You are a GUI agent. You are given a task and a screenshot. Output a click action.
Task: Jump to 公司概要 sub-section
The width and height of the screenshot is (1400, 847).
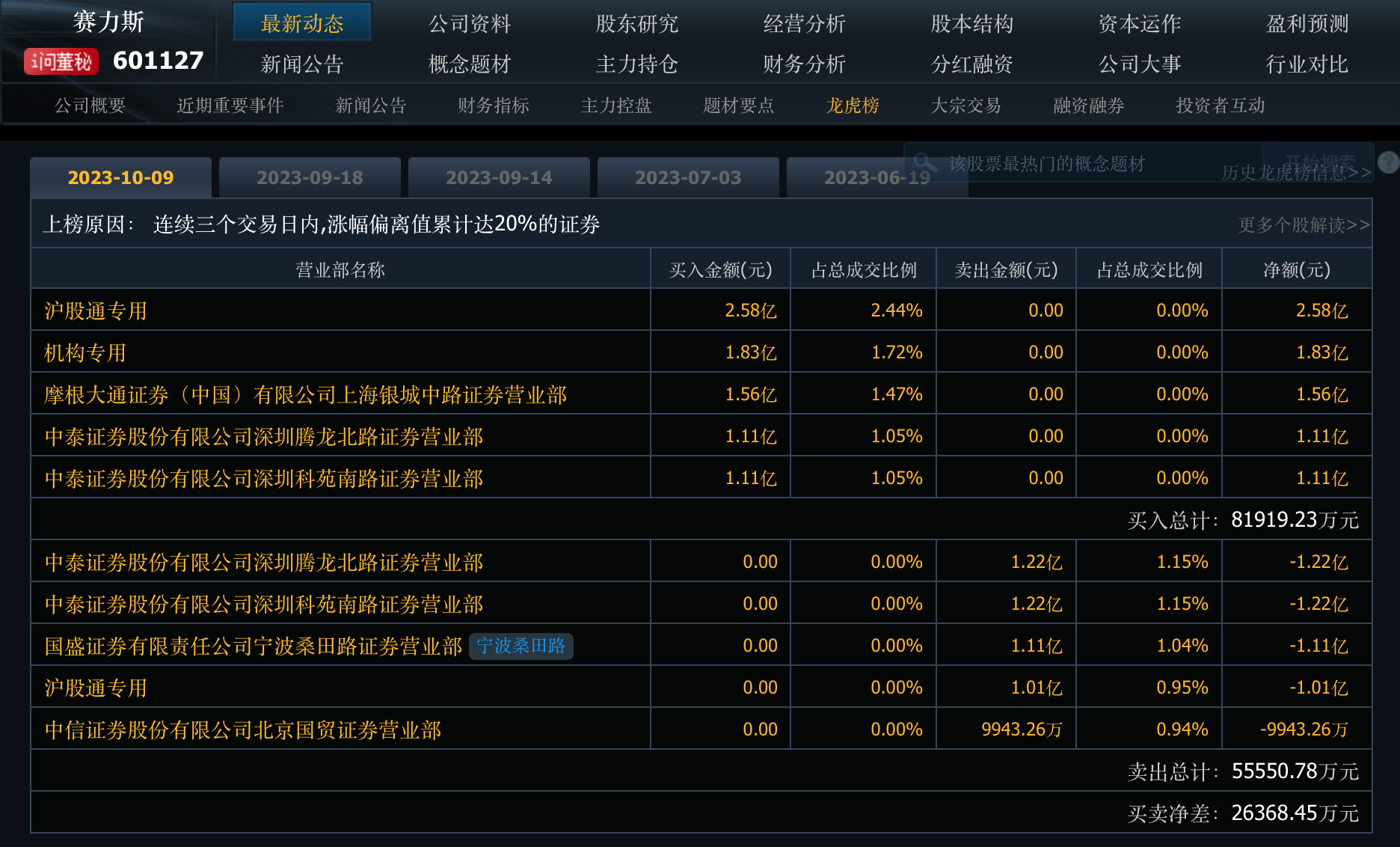click(x=90, y=106)
